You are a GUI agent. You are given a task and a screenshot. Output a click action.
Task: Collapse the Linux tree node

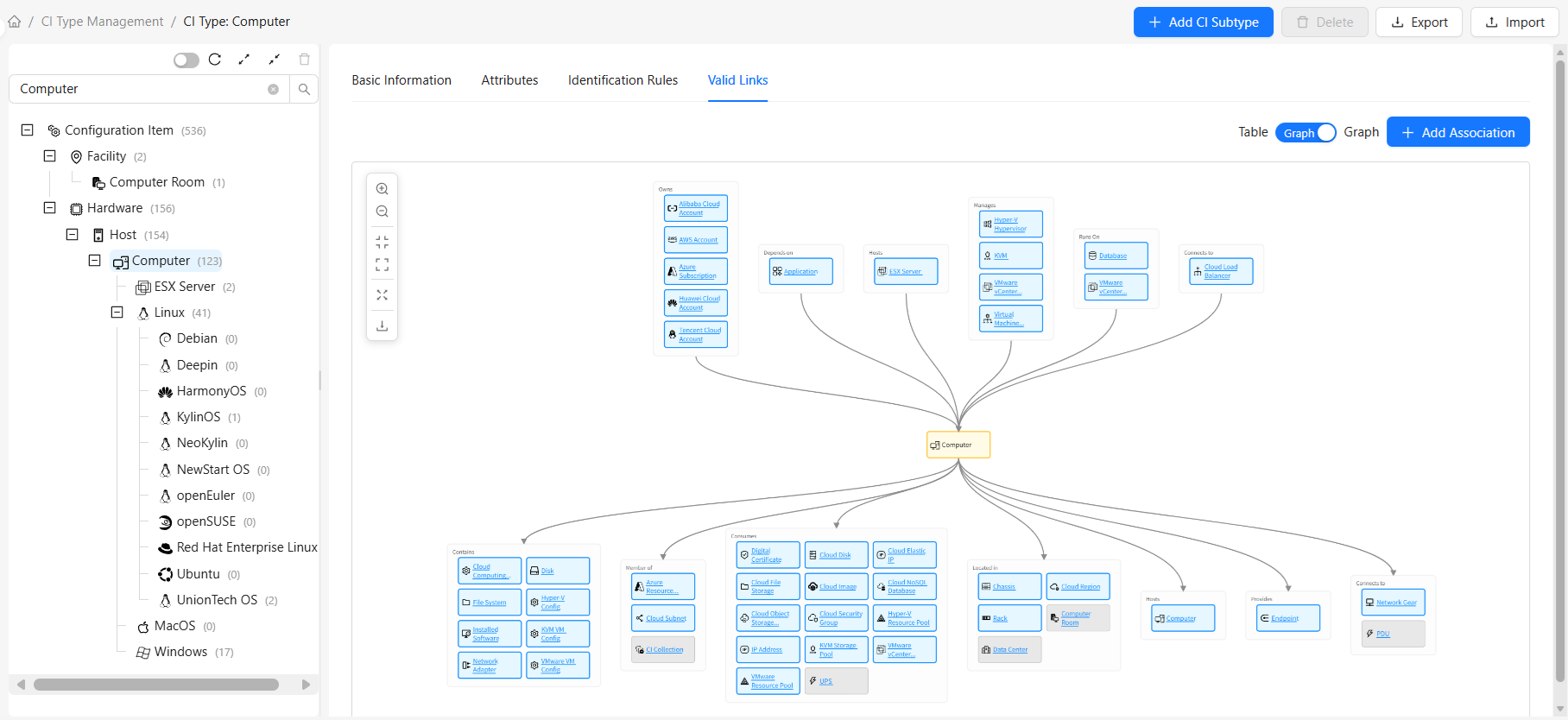pyautogui.click(x=117, y=312)
